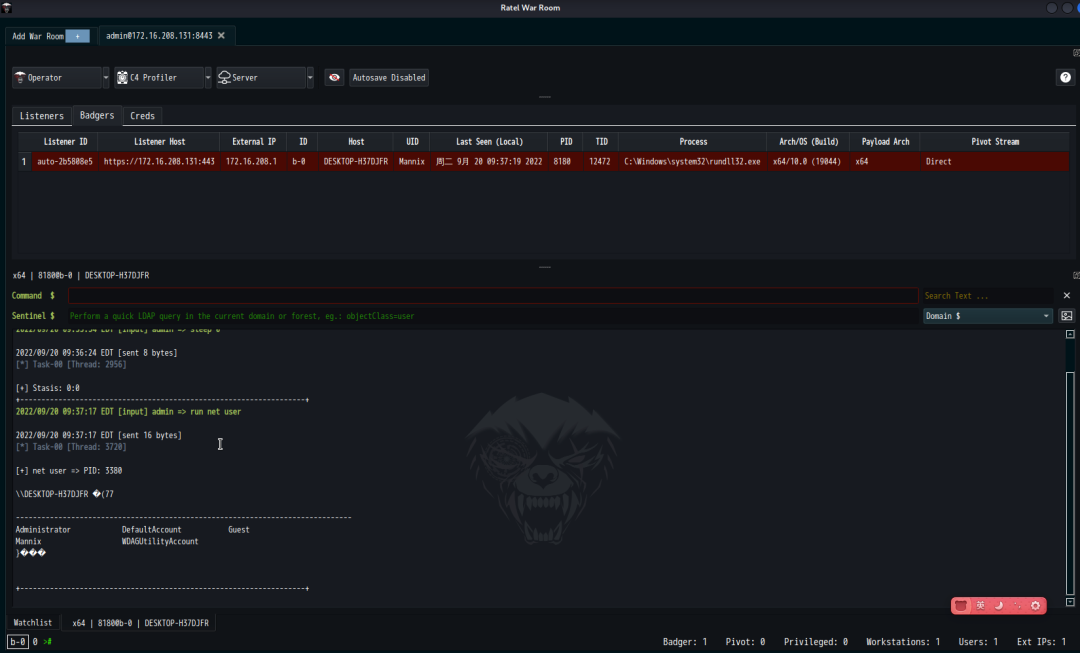This screenshot has width=1080, height=653.
Task: Expand the C4 Profiler dropdown arrow
Action: (x=208, y=78)
